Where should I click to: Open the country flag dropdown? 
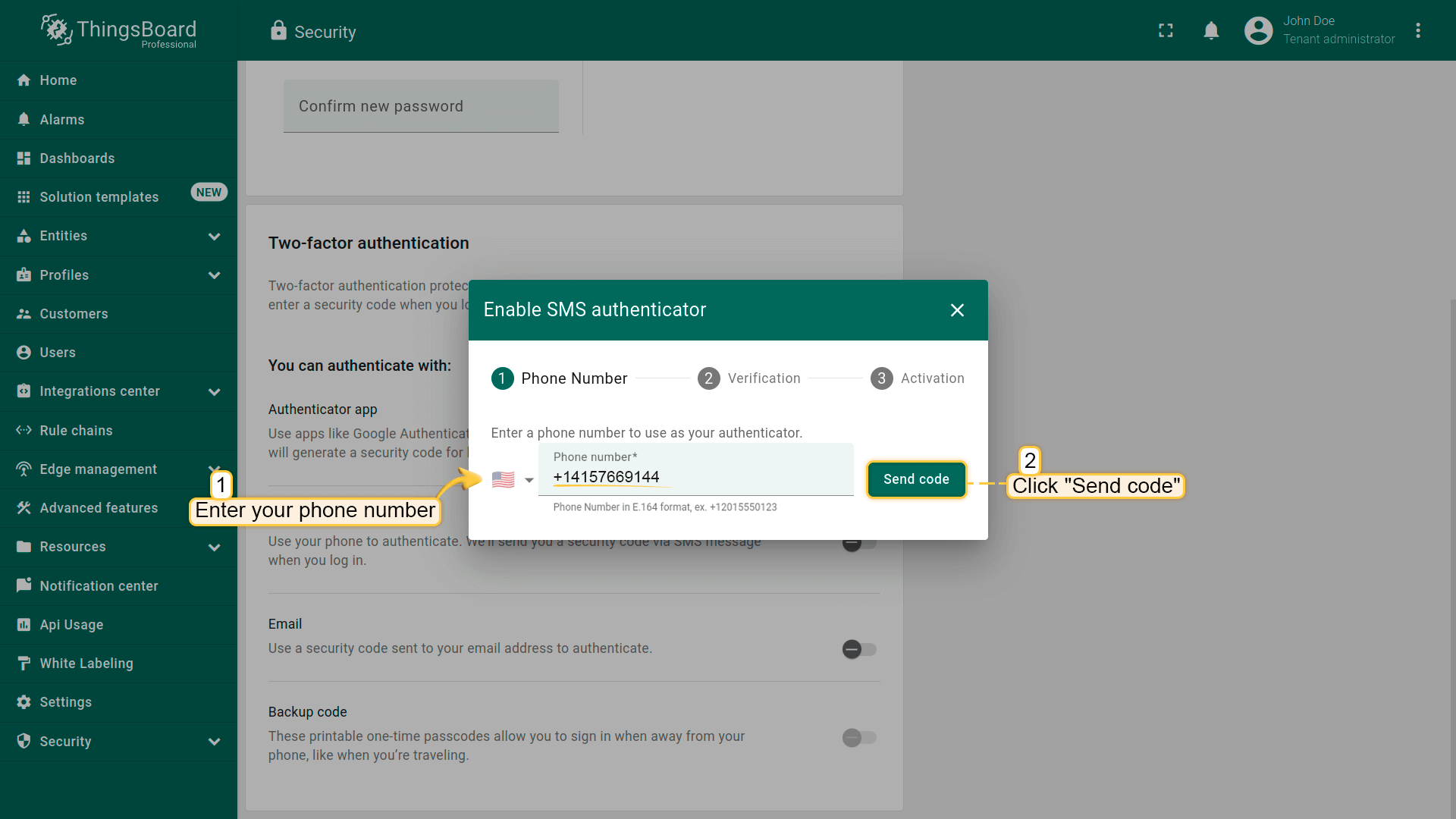point(513,479)
